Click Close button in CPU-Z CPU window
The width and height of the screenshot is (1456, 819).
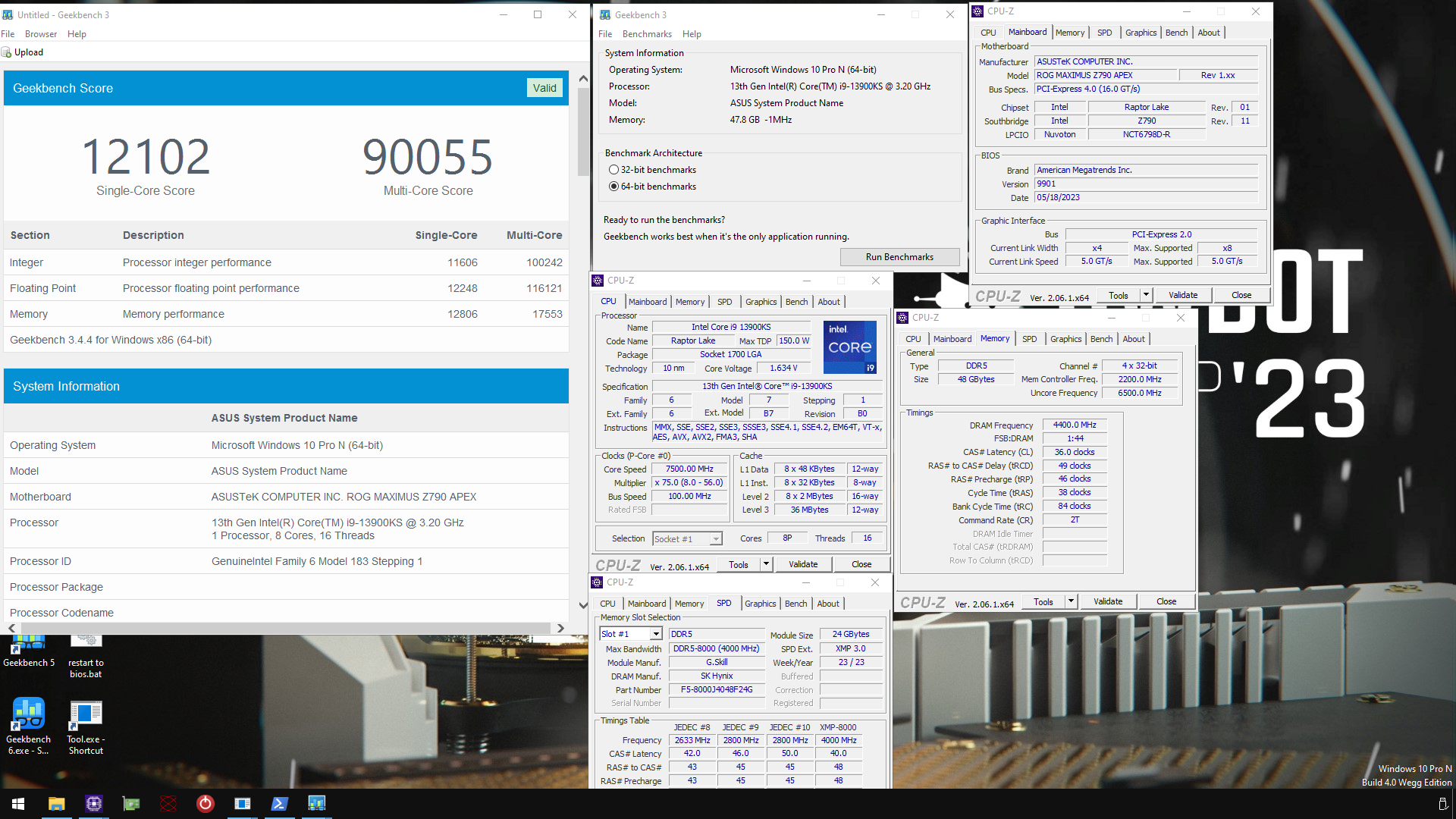(x=861, y=564)
